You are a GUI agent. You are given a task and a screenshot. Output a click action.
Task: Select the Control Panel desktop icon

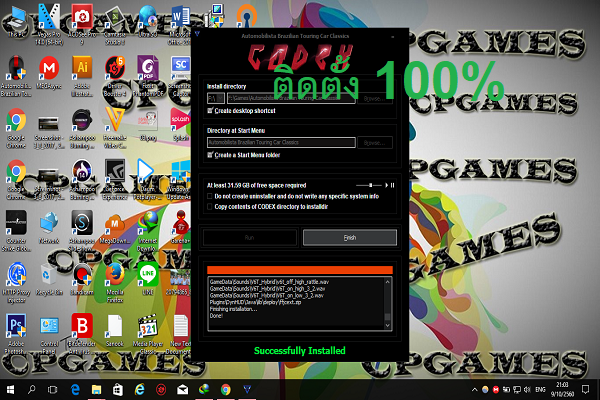click(x=49, y=334)
